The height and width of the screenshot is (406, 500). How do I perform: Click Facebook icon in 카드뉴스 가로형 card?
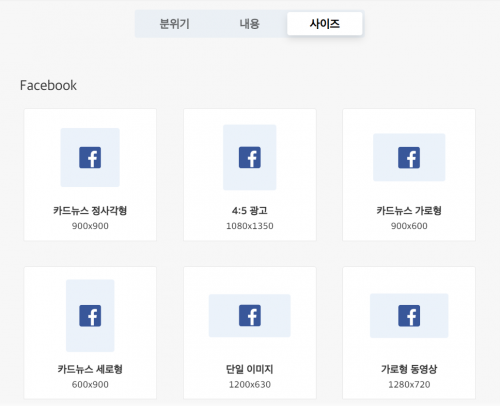coord(409,157)
